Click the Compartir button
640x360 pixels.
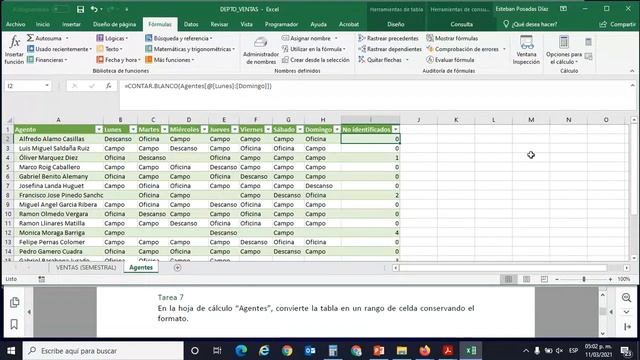(x=618, y=24)
